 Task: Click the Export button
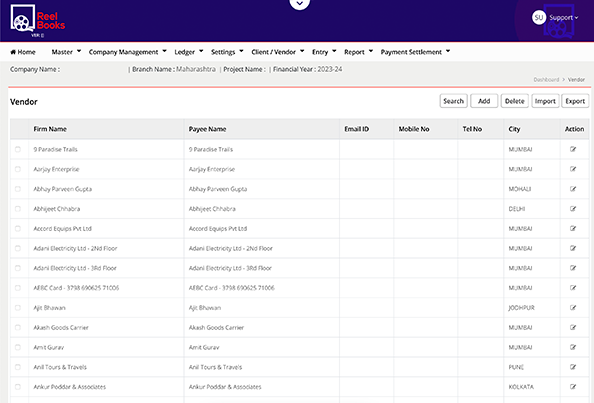[575, 101]
